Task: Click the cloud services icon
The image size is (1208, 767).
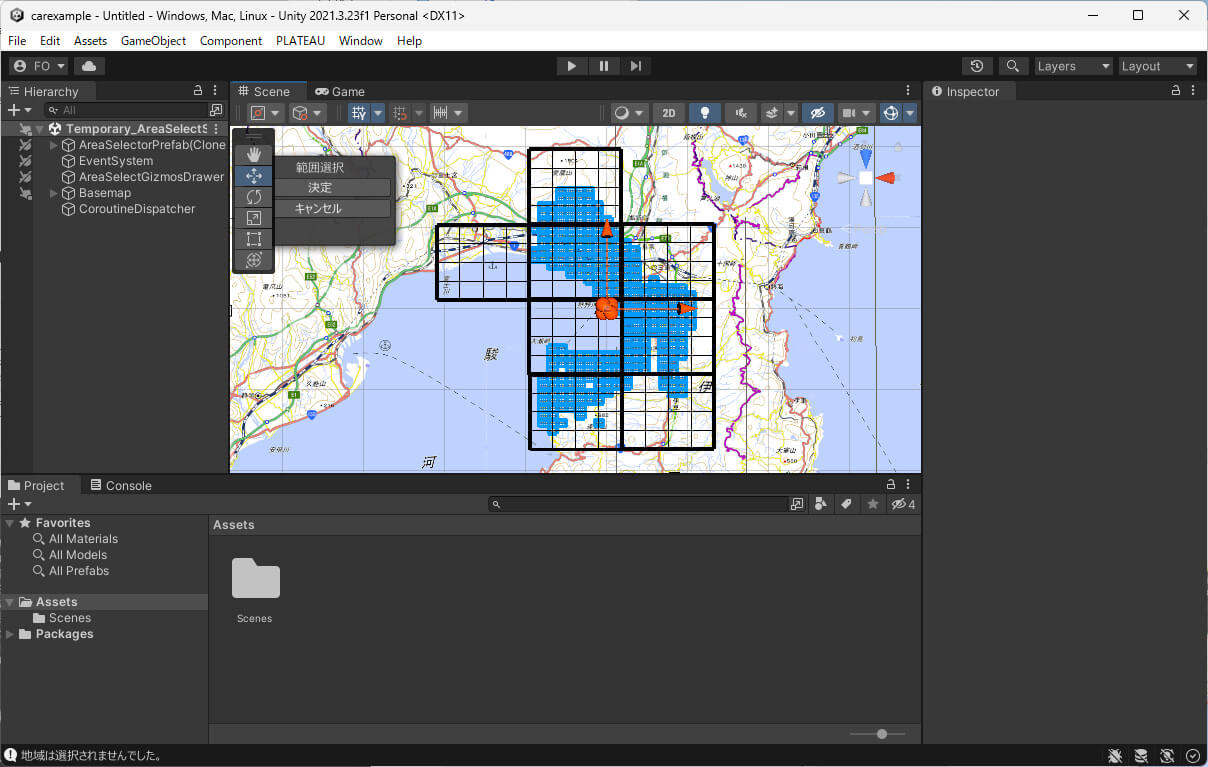Action: click(89, 66)
